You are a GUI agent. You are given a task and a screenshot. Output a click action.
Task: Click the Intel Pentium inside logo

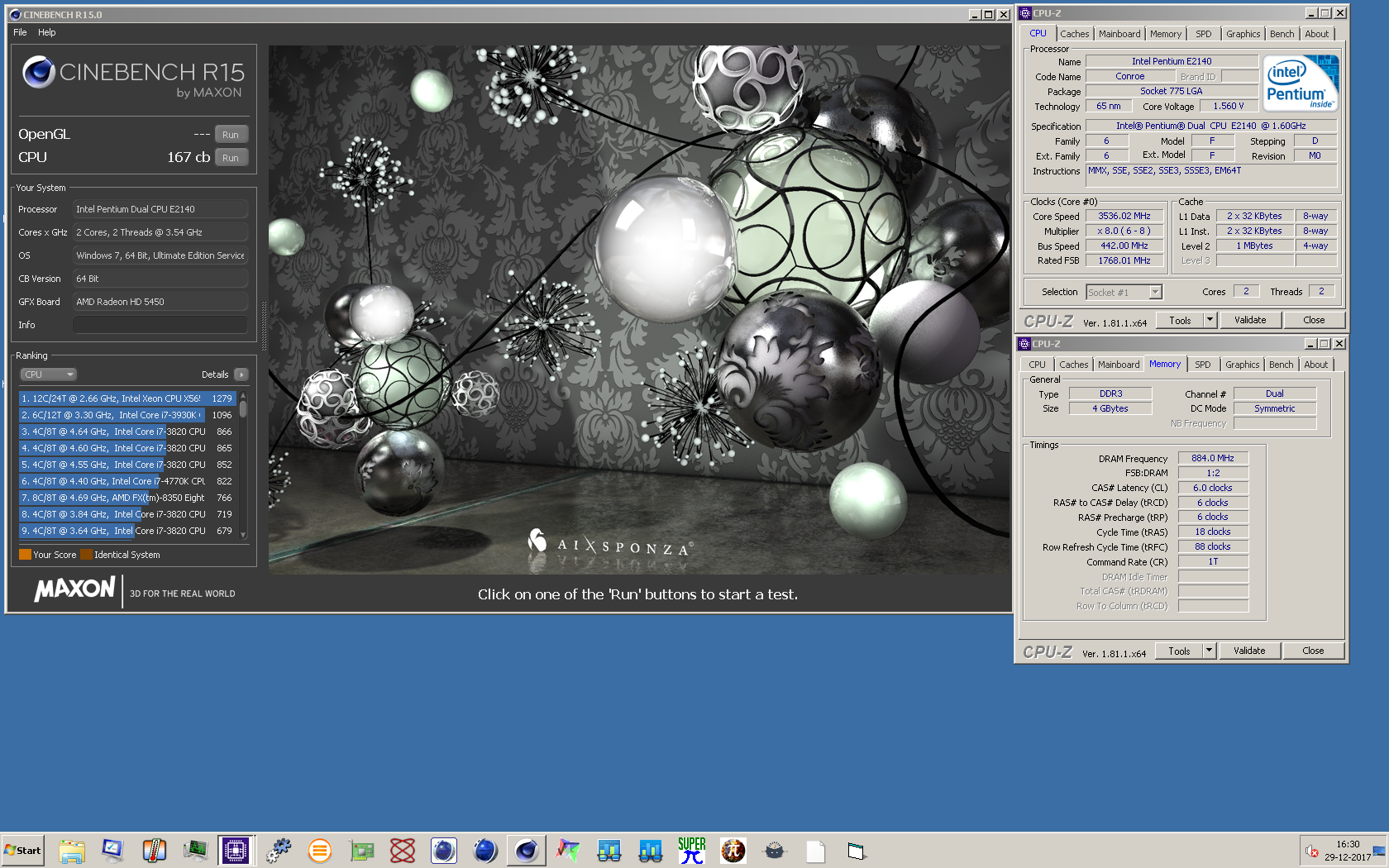1302,83
